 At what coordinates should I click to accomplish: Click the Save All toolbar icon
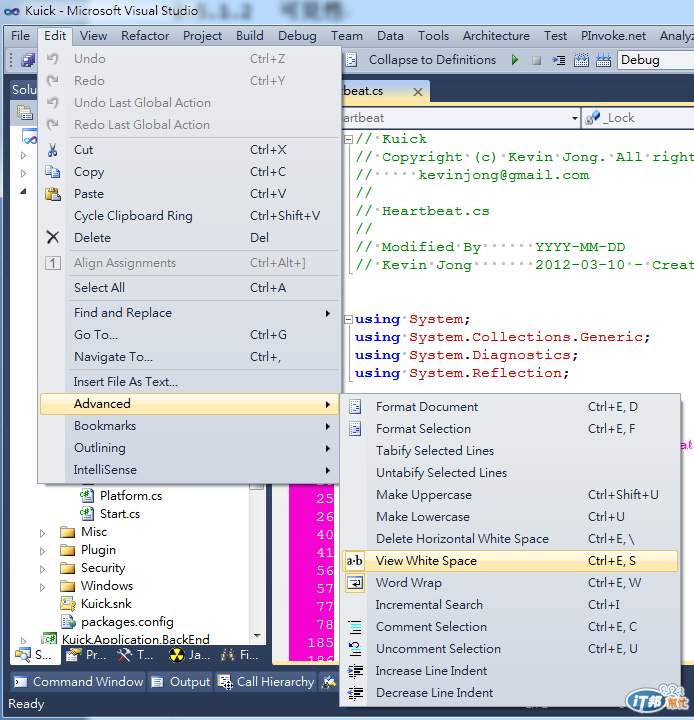(28, 60)
